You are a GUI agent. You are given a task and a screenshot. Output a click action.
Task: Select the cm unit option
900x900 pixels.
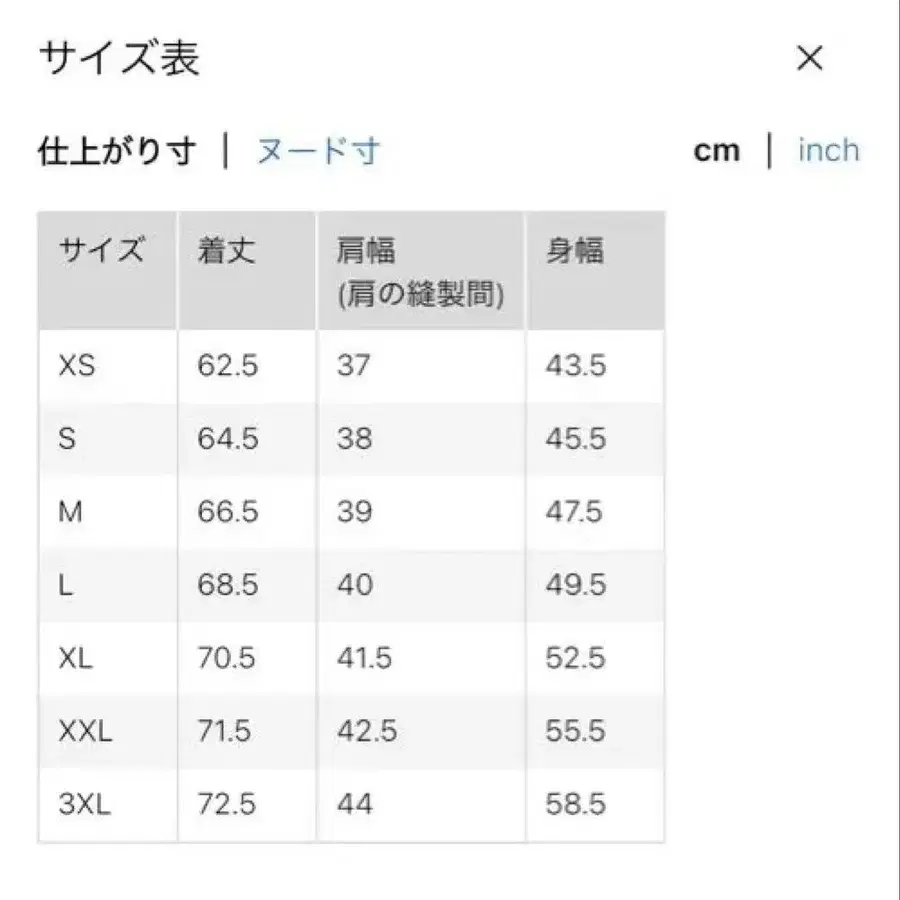716,150
